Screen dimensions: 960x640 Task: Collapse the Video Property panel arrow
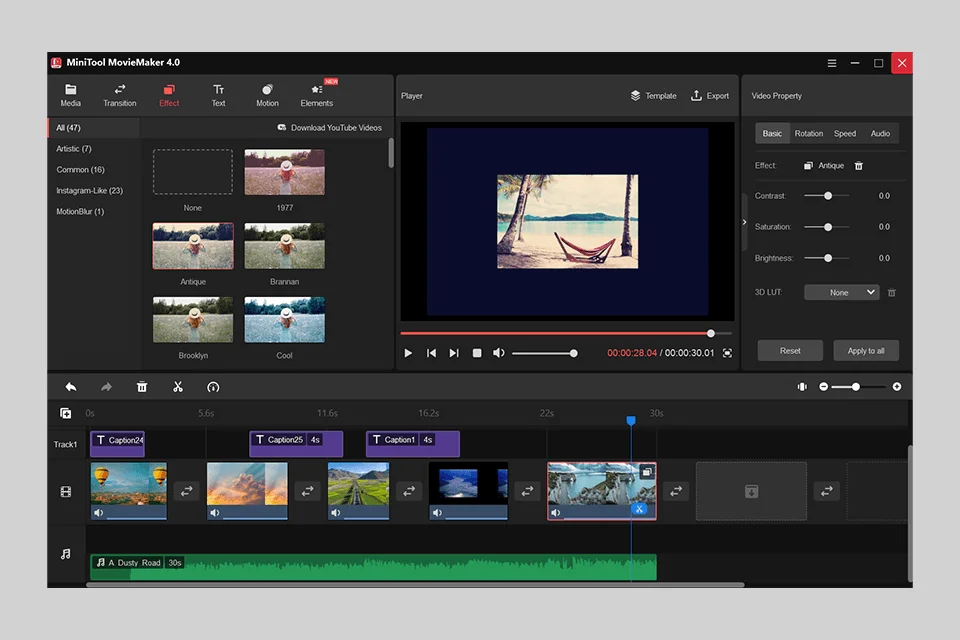(744, 222)
